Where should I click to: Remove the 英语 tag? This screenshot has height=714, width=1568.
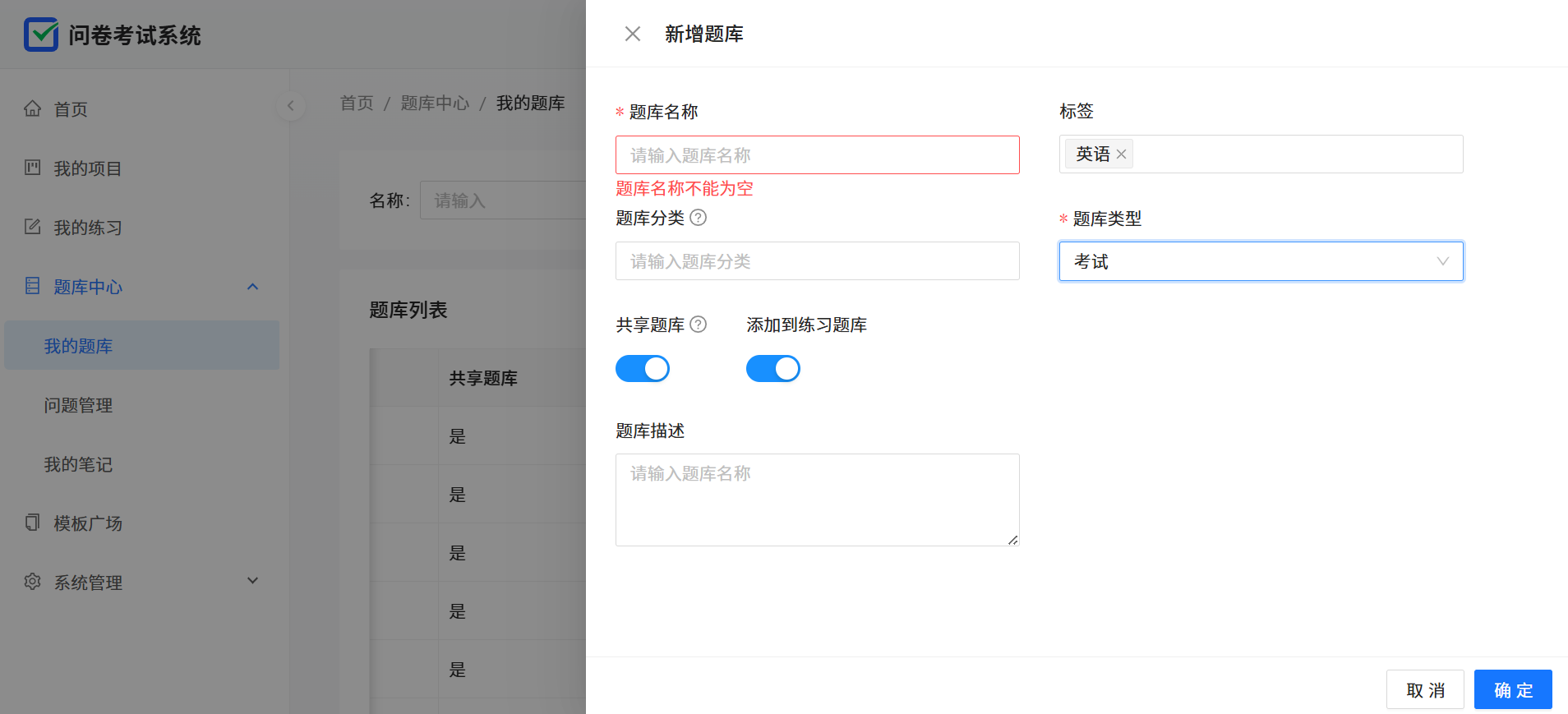pos(1121,154)
